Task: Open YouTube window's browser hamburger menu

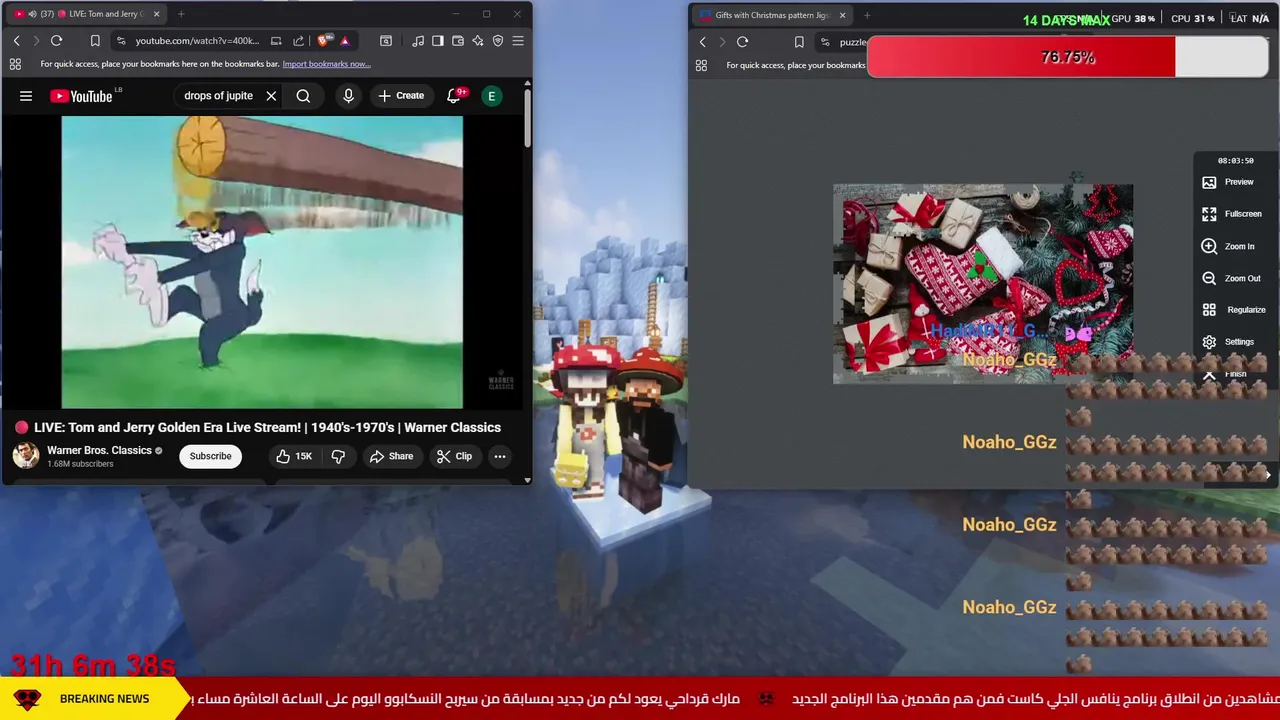Action: tap(518, 41)
